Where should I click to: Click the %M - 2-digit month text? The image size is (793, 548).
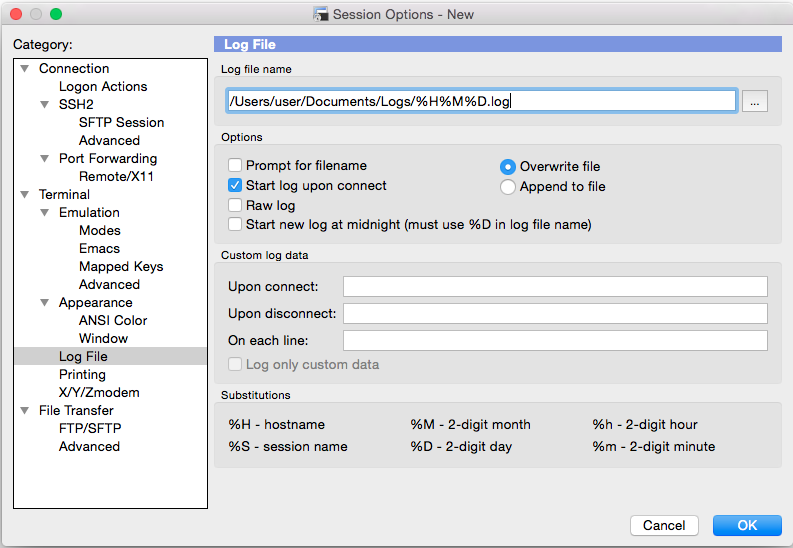click(470, 425)
